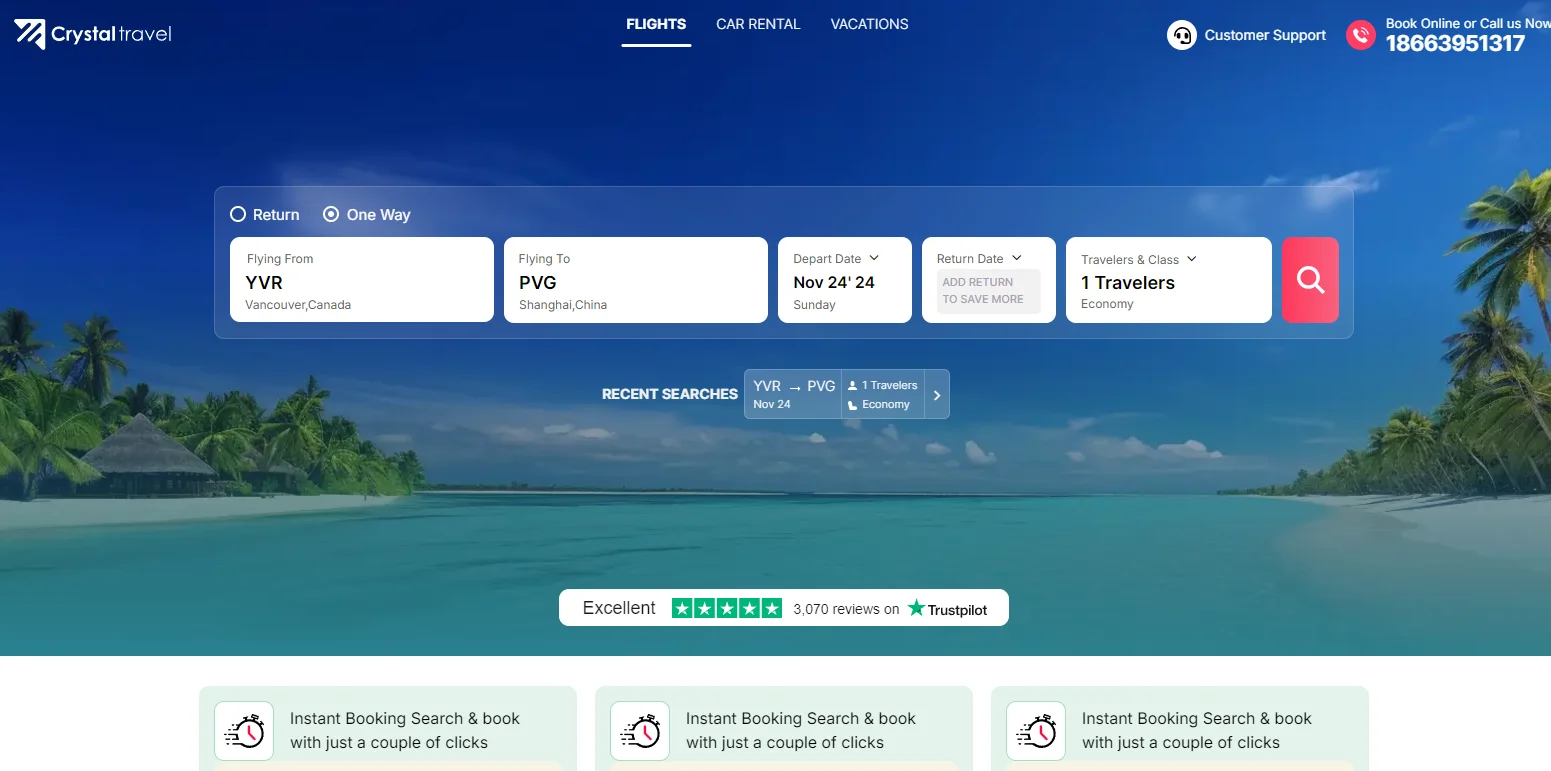Go to the Flights tab

pyautogui.click(x=656, y=24)
